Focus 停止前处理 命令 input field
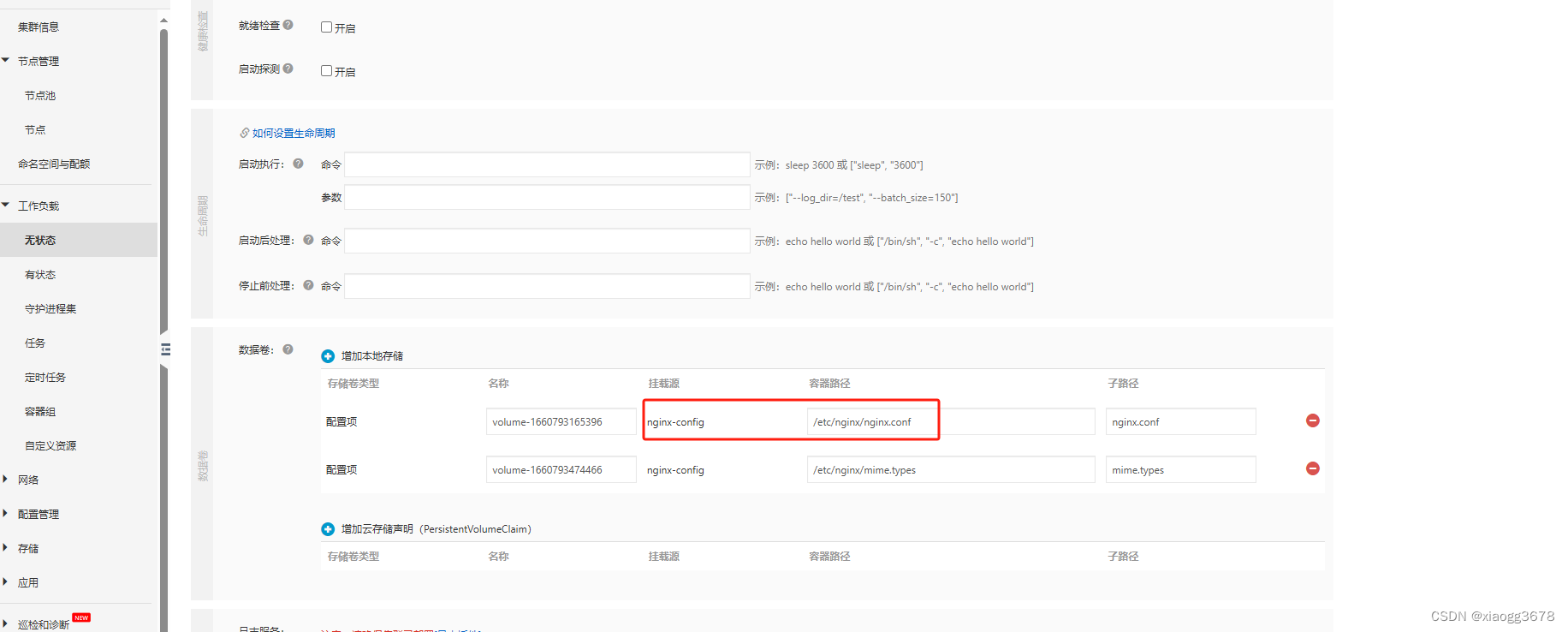The image size is (1568, 632). 547,286
